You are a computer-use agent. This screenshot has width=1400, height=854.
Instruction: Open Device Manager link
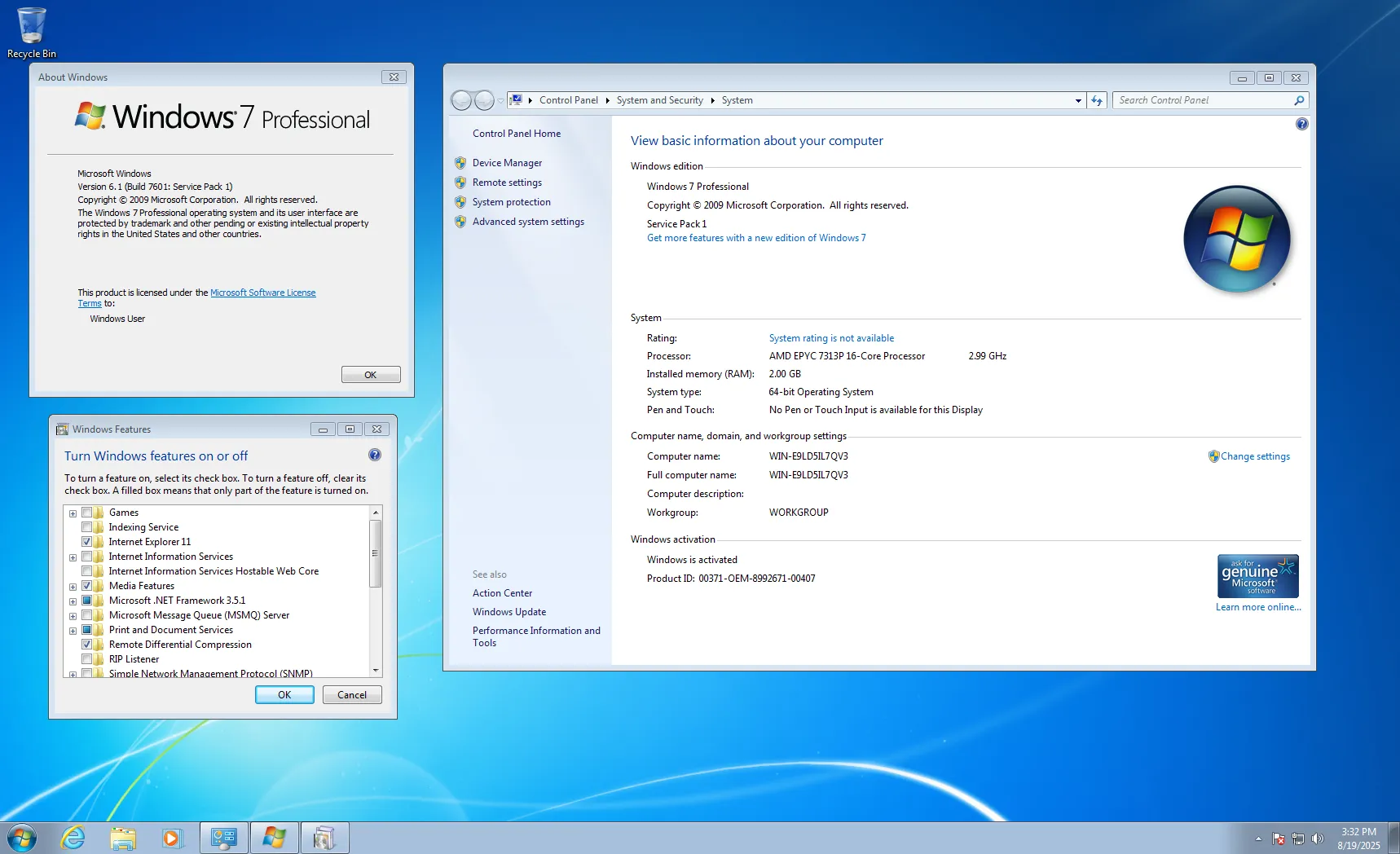click(x=507, y=163)
